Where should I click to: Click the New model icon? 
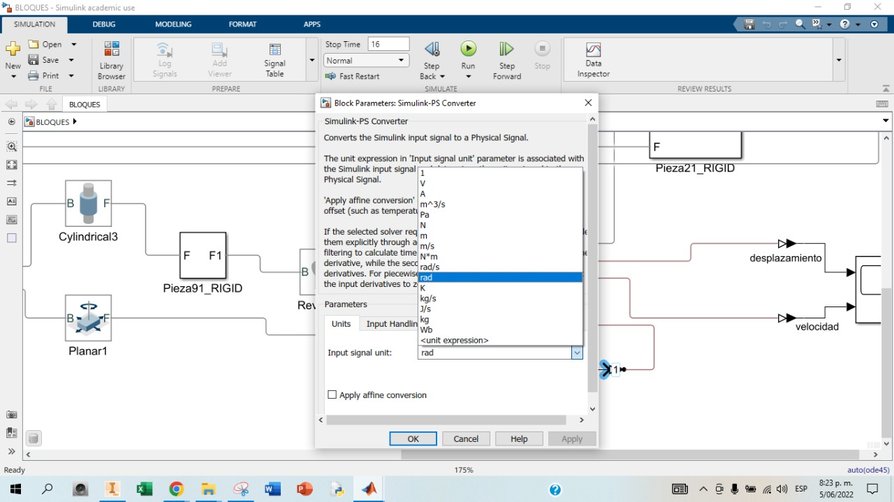(13, 49)
